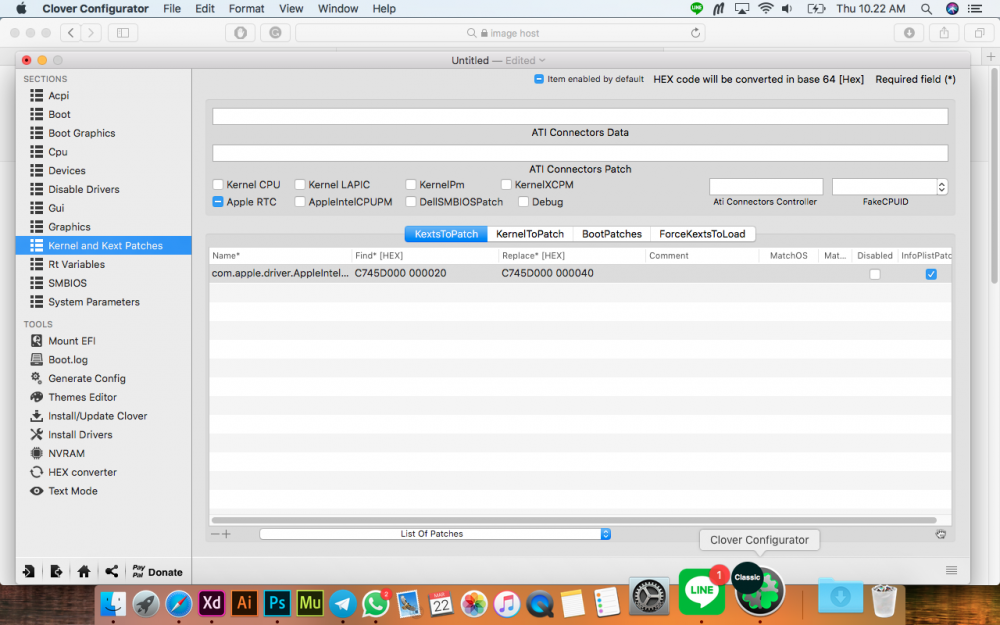Open Photoshop from the Dock
The width and height of the screenshot is (1000, 625).
pos(277,603)
